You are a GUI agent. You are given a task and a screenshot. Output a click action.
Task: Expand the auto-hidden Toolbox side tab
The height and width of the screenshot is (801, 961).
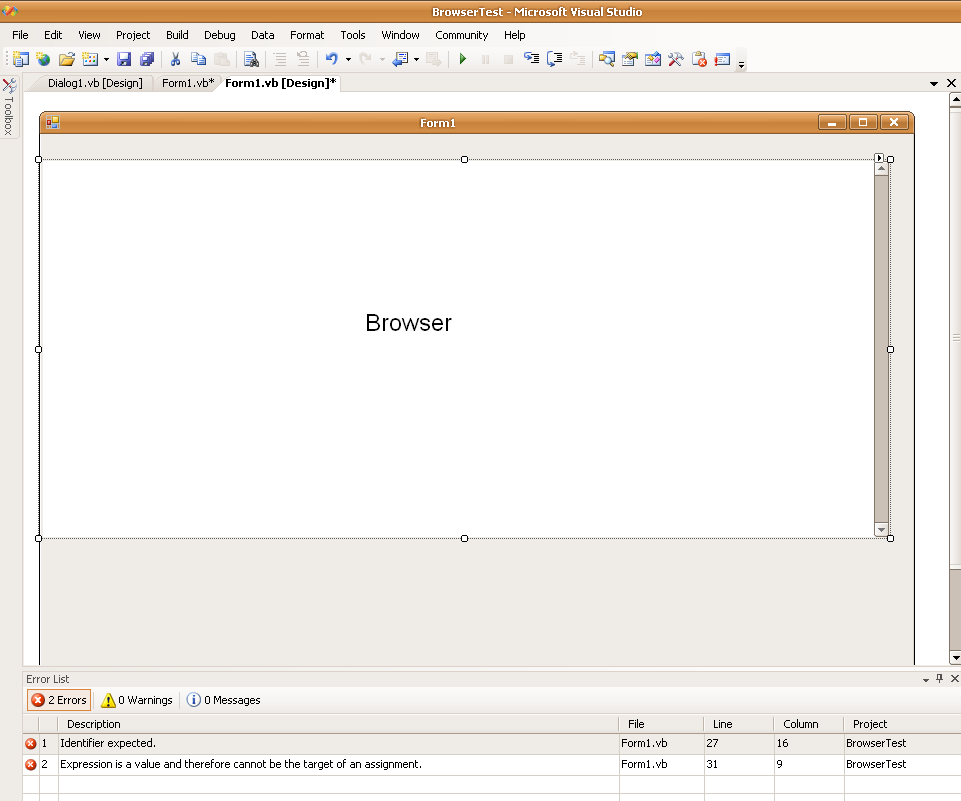9,107
